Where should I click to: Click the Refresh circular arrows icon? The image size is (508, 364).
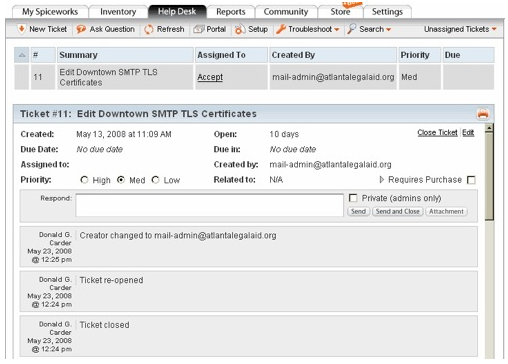149,30
